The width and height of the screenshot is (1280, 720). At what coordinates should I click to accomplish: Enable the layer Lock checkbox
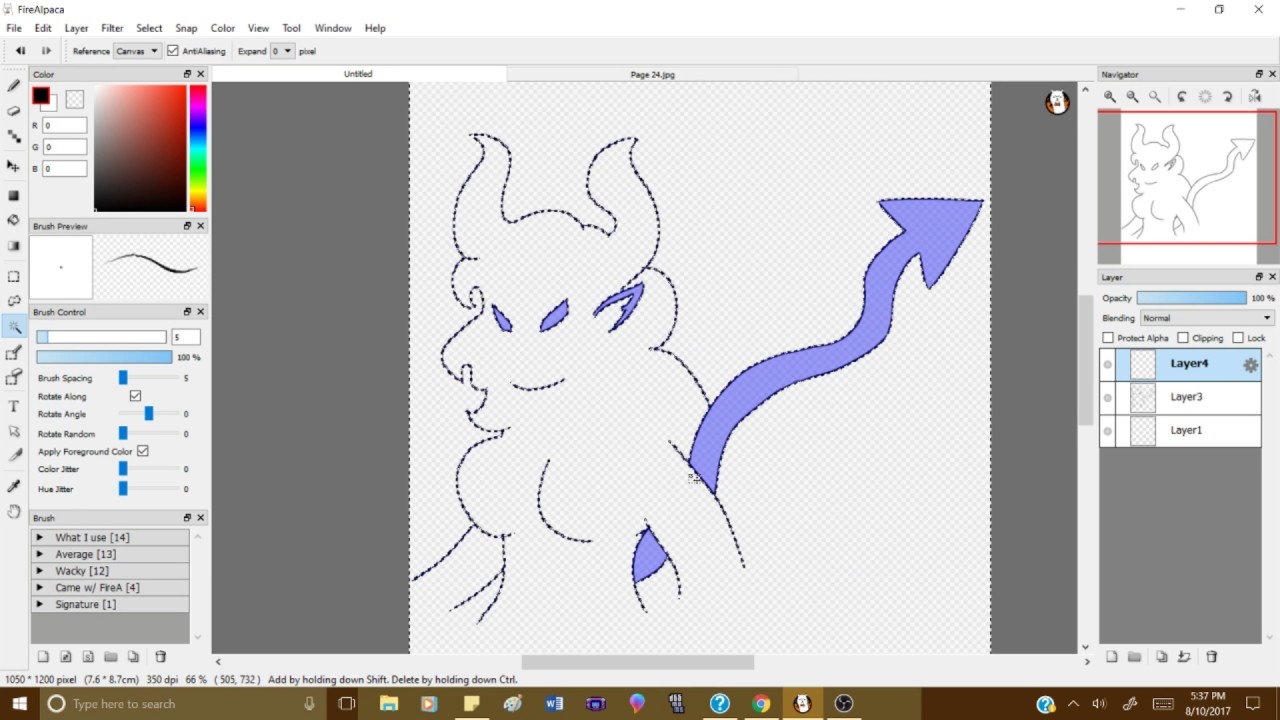pos(1238,338)
